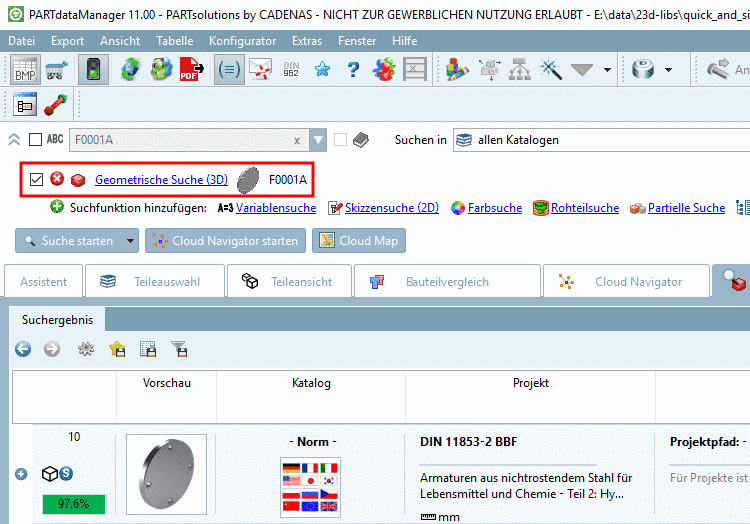The image size is (750, 524).
Task: Click the gray forward arrow in results
Action: (x=52, y=349)
